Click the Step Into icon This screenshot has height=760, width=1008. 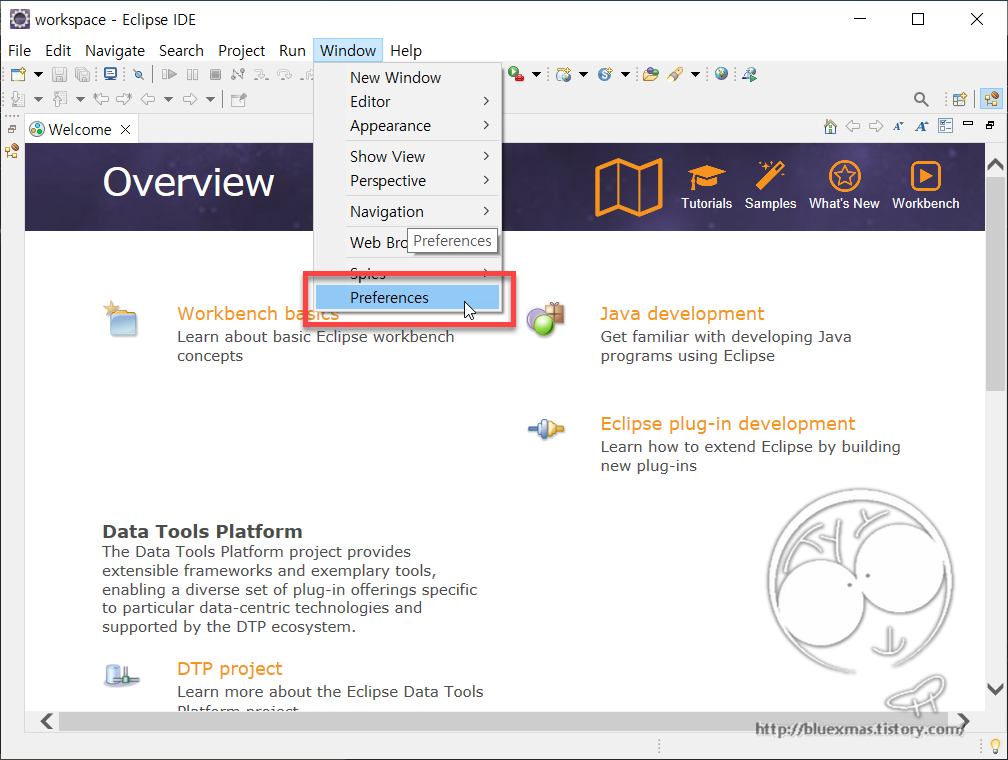coord(261,75)
